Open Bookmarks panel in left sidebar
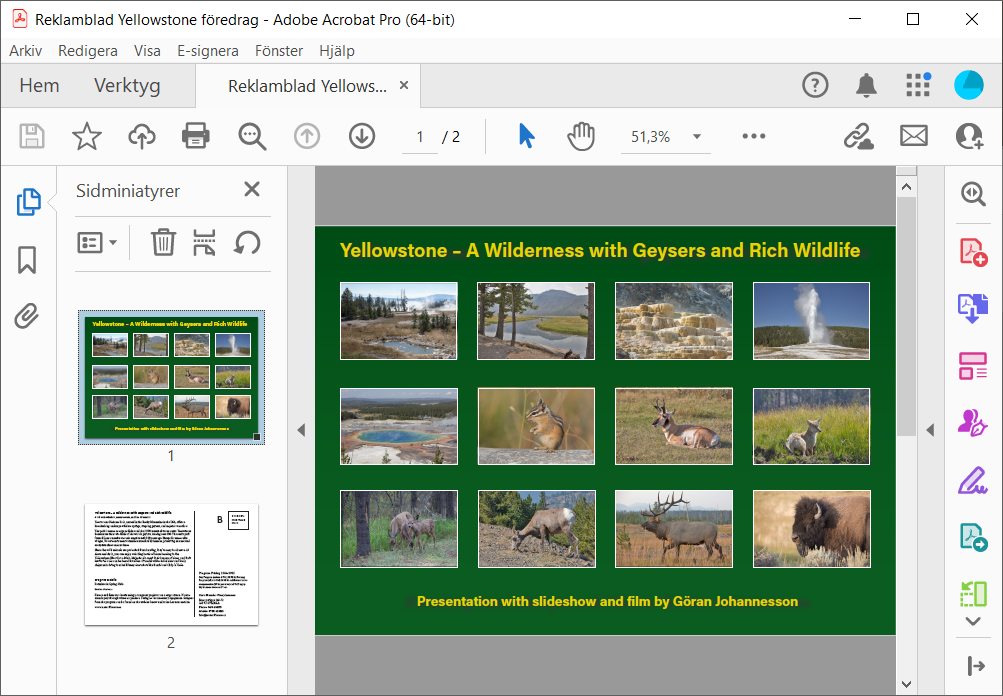The height and width of the screenshot is (696, 1003). (x=27, y=260)
